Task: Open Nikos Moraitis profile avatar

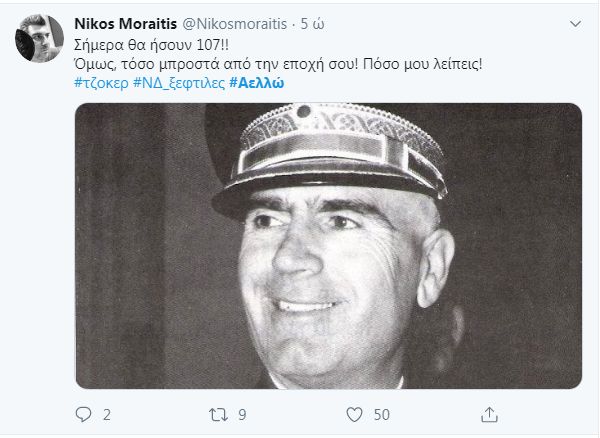Action: (x=39, y=38)
